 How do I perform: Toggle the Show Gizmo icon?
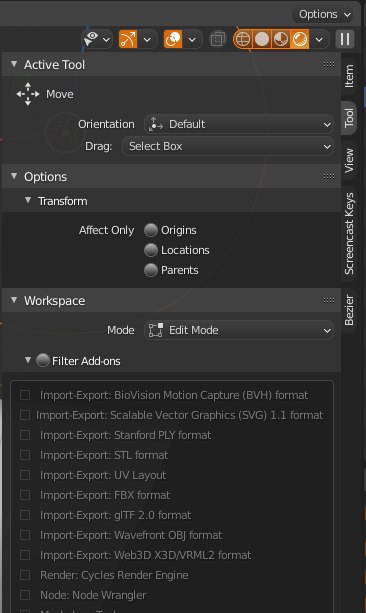tap(128, 39)
